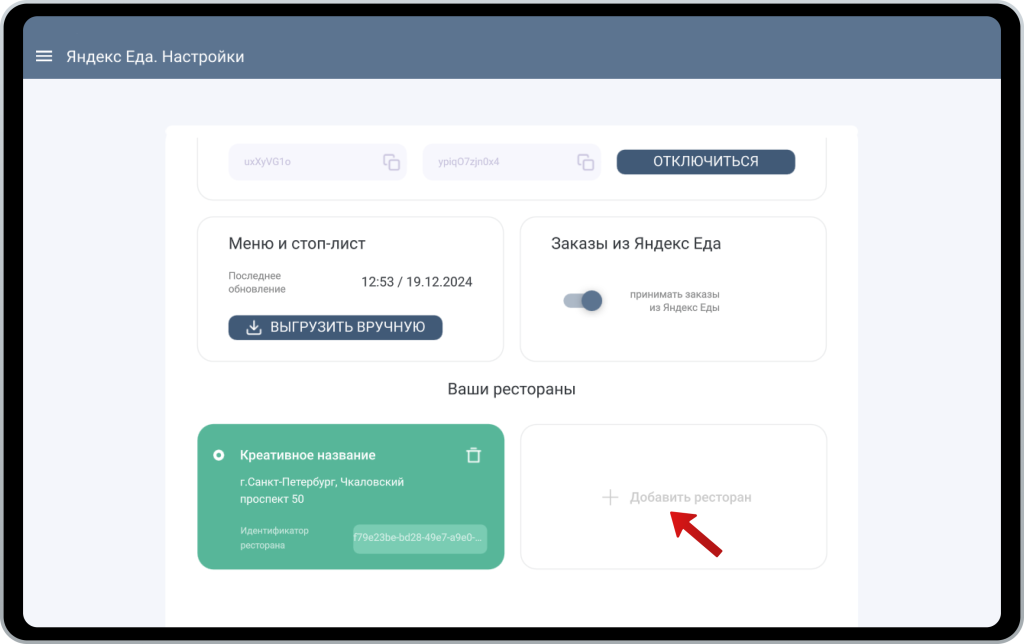Click the Яндекс Еда. Настройки header title
Screen dimensions: 1024x644
tap(155, 57)
